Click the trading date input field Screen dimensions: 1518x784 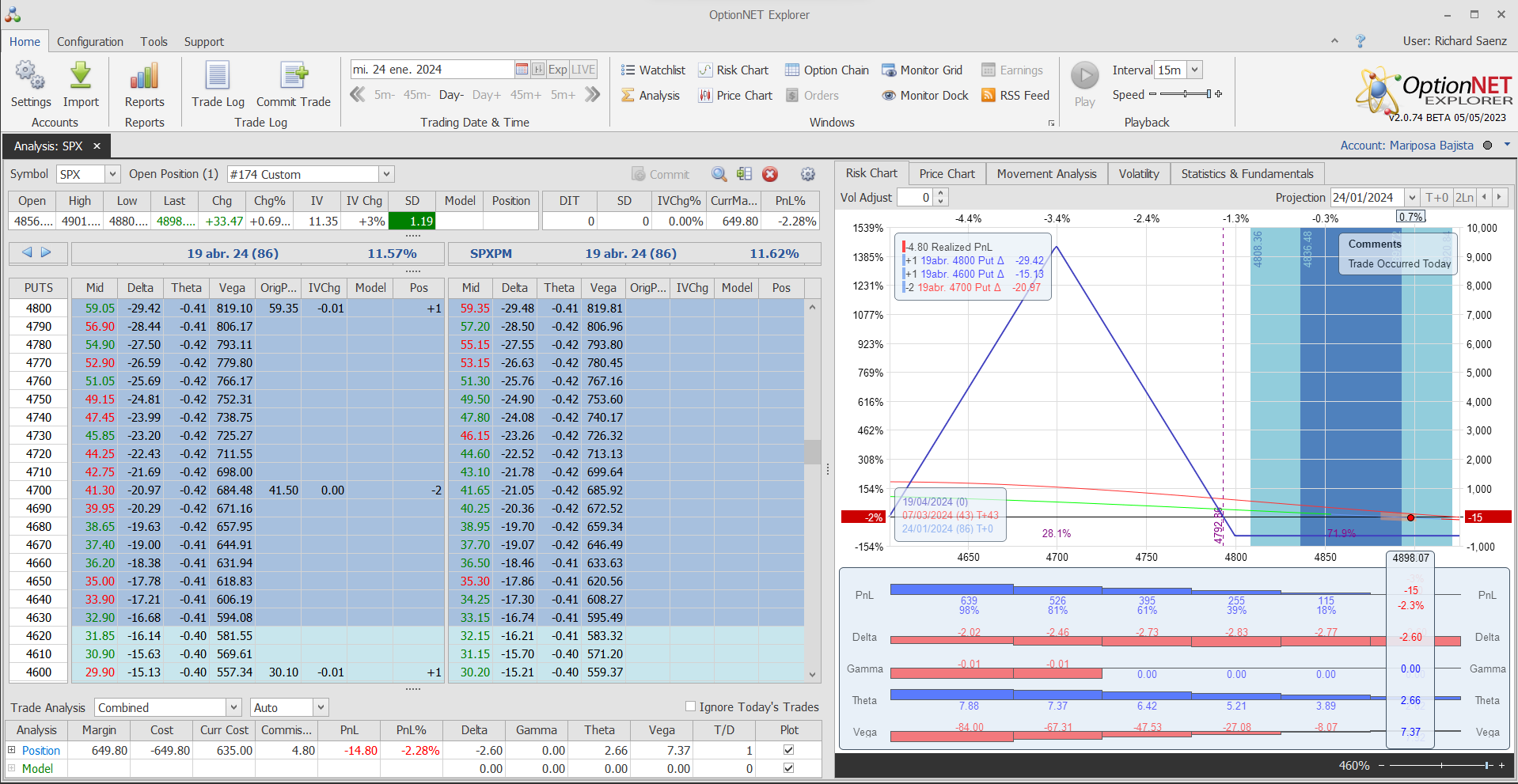432,70
